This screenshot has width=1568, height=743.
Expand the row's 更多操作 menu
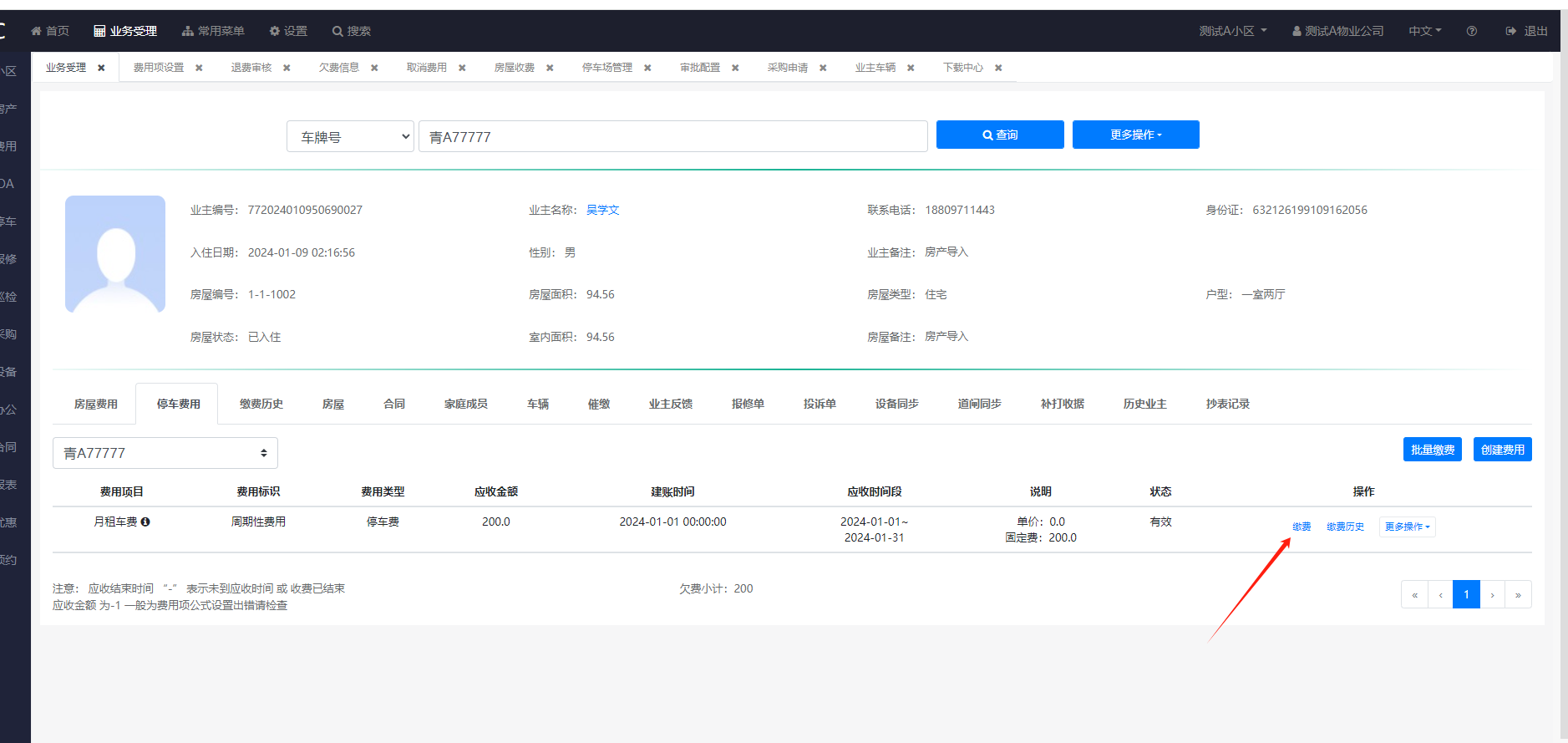click(1407, 527)
